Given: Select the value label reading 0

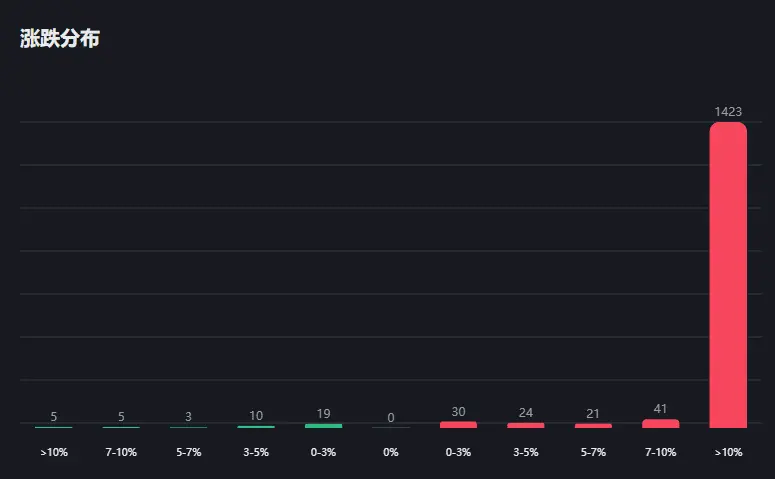Looking at the screenshot, I should point(391,417).
